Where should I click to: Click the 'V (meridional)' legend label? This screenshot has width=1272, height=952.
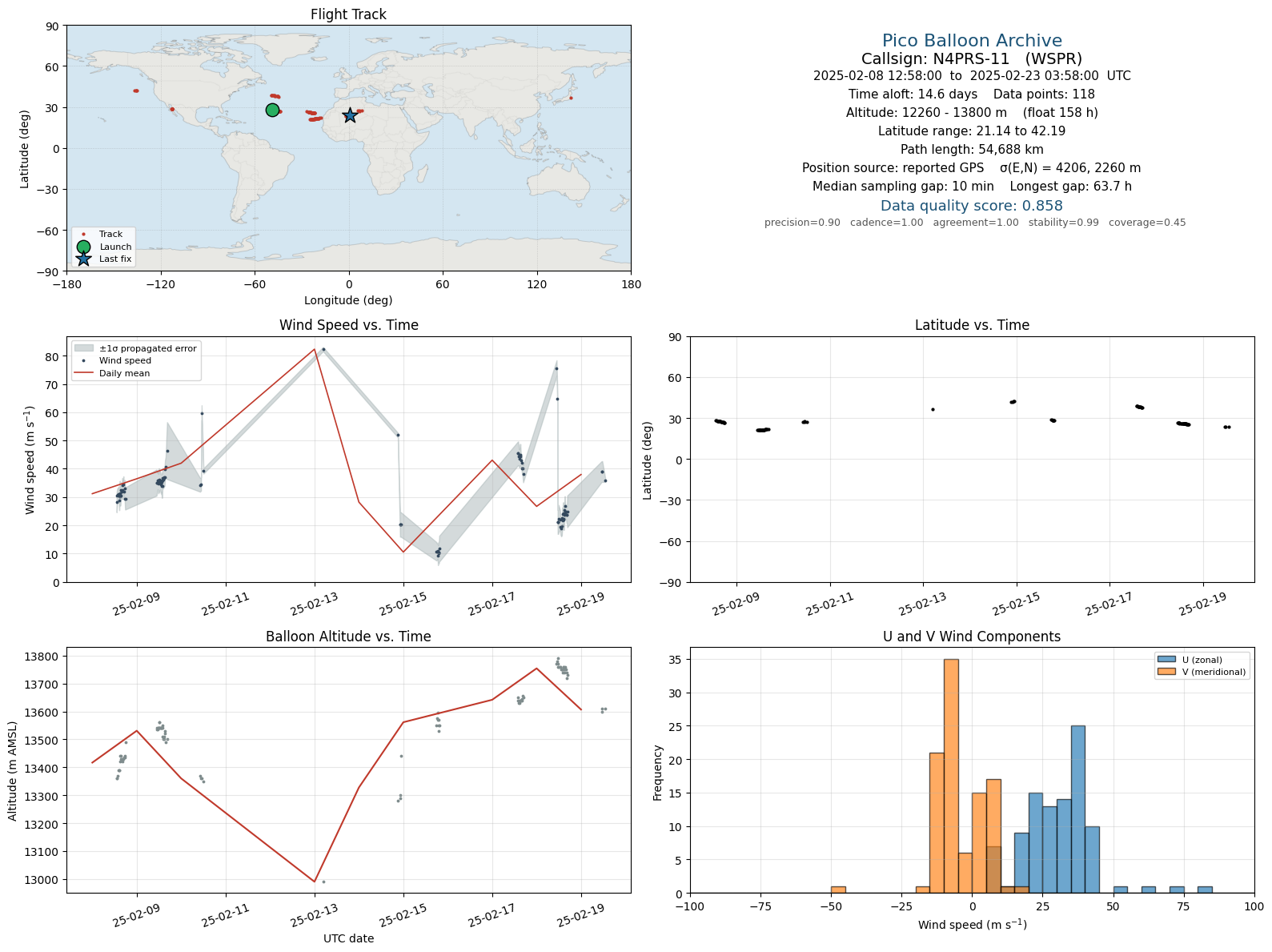coord(1214,672)
